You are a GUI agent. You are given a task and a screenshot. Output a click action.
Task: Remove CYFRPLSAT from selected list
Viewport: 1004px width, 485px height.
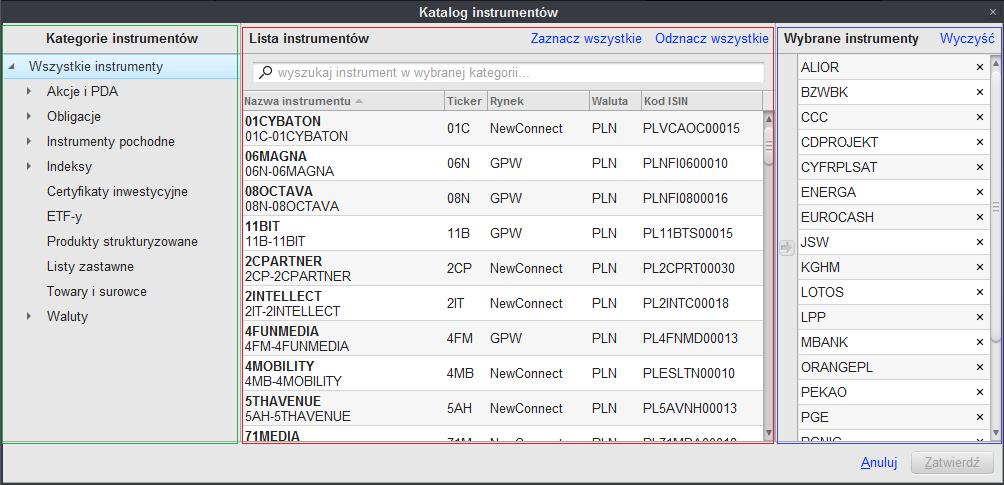click(979, 167)
